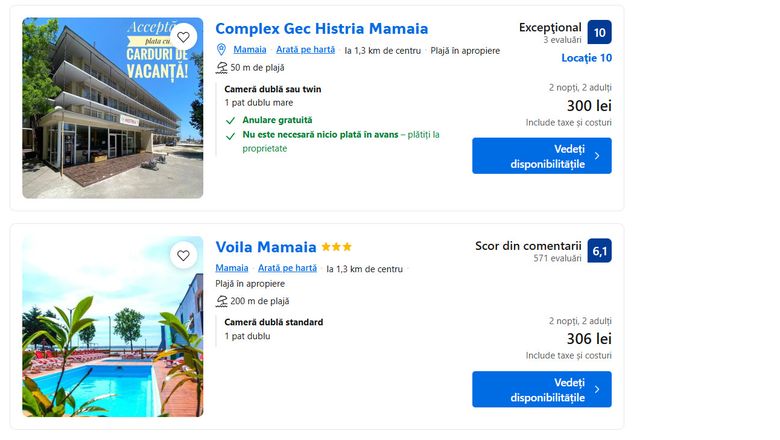Click the score badge showing 10
This screenshot has height=440, width=780.
pos(599,32)
